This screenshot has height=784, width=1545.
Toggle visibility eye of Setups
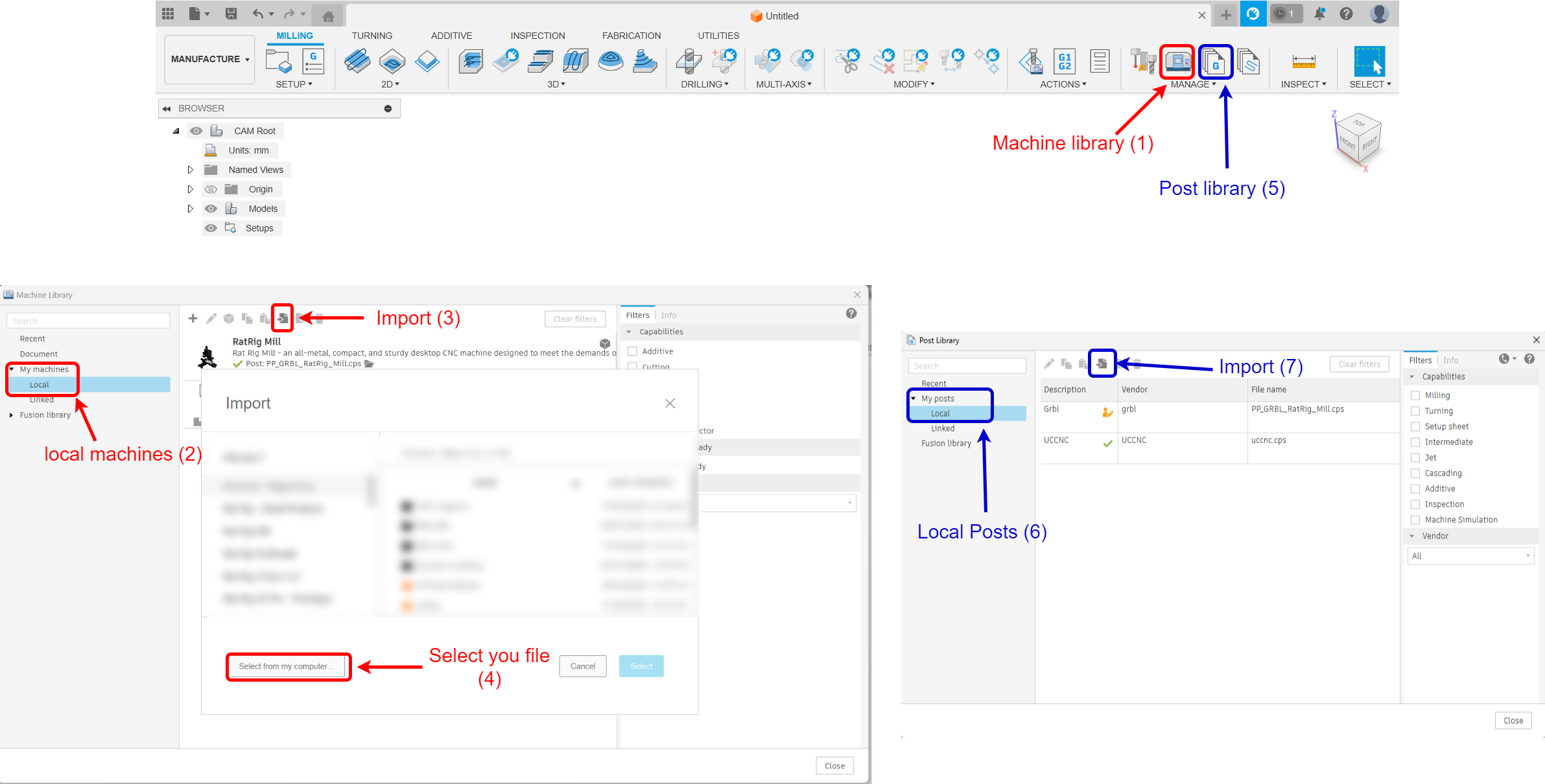pos(211,228)
